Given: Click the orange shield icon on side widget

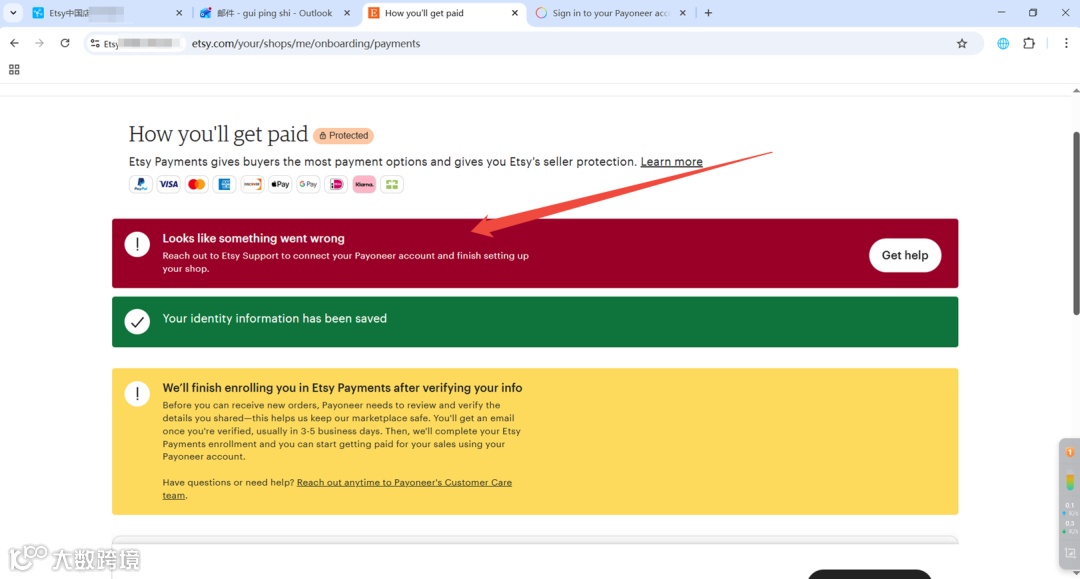Looking at the screenshot, I should click(x=1070, y=452).
